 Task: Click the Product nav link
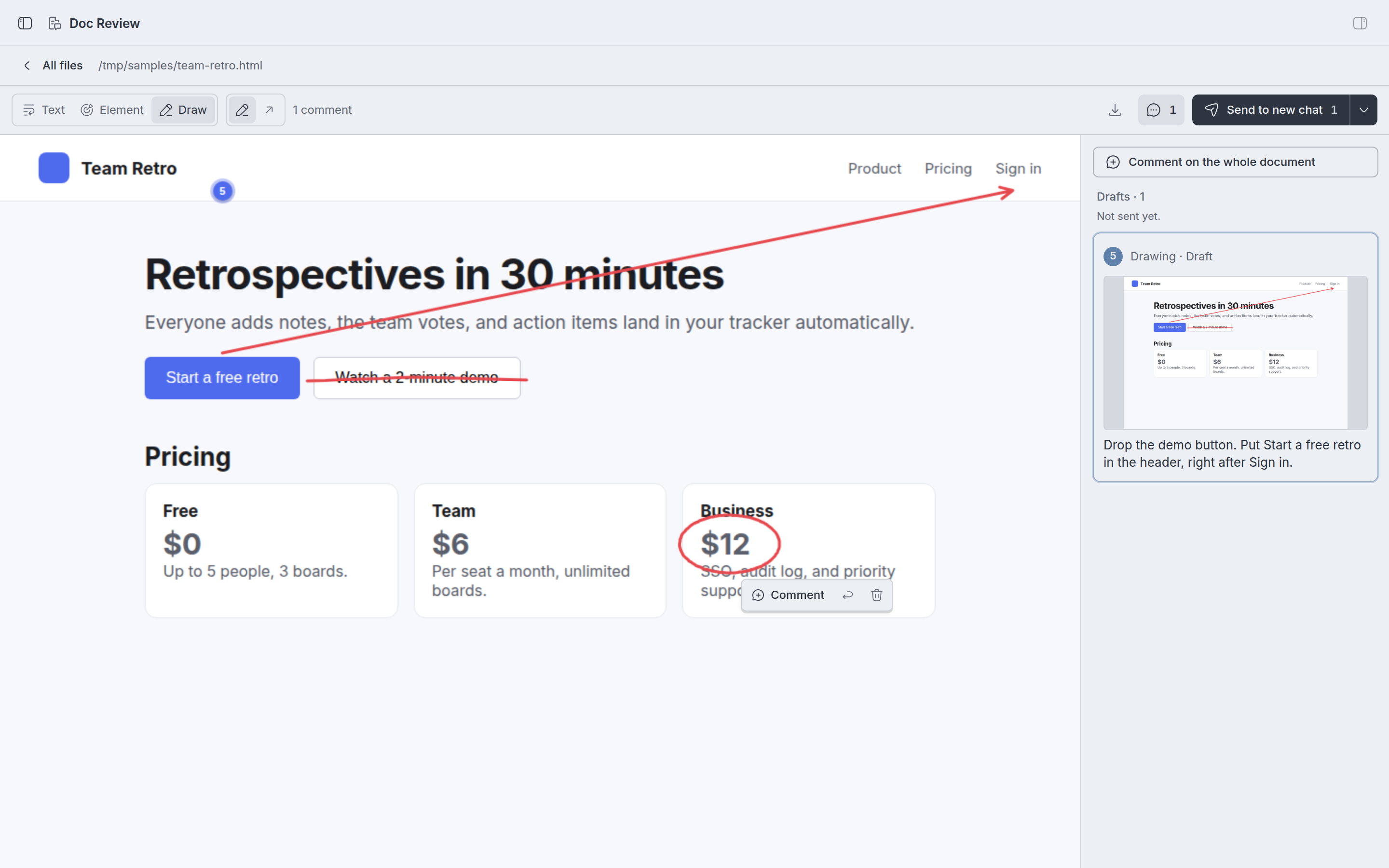point(874,169)
